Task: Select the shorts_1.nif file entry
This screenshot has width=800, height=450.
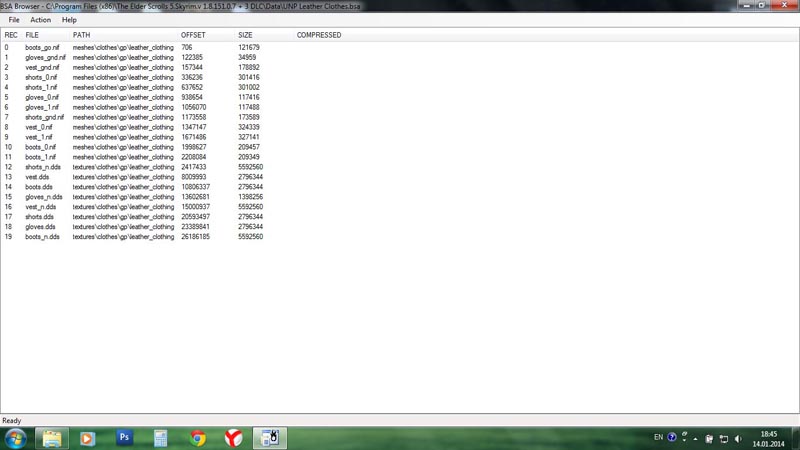Action: pos(41,87)
